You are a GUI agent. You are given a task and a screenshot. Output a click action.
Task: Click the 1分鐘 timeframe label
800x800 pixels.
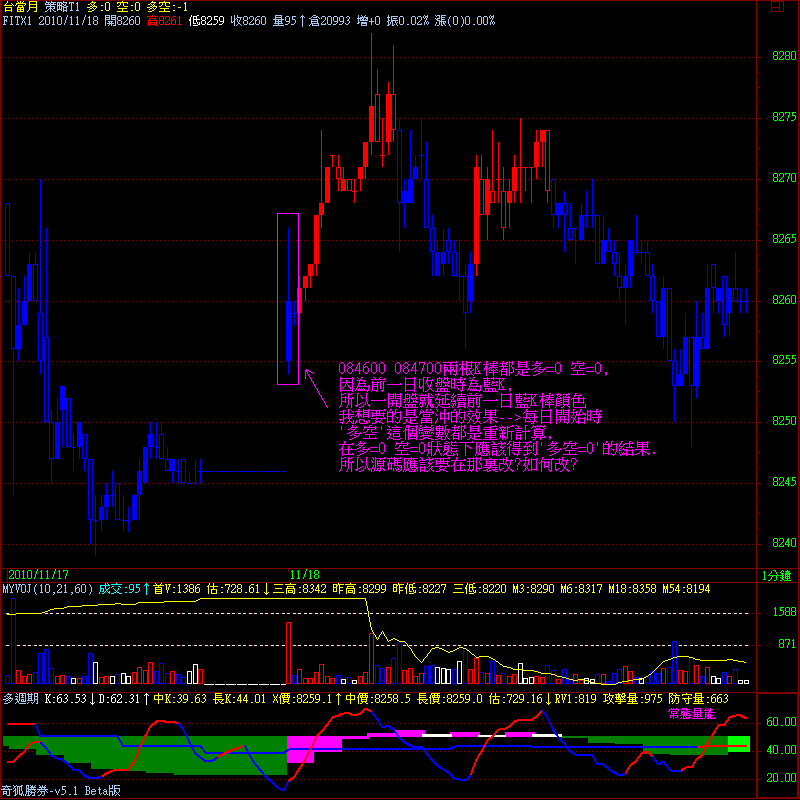pyautogui.click(x=775, y=576)
